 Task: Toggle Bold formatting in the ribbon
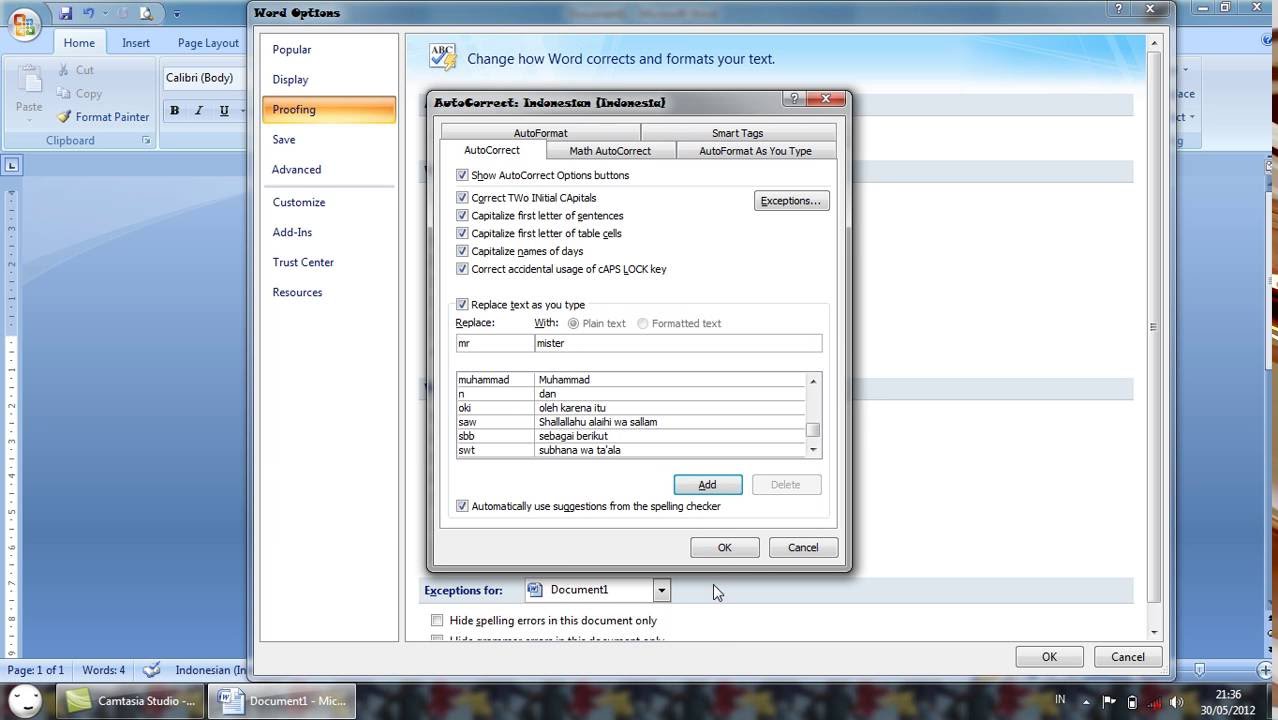(174, 111)
